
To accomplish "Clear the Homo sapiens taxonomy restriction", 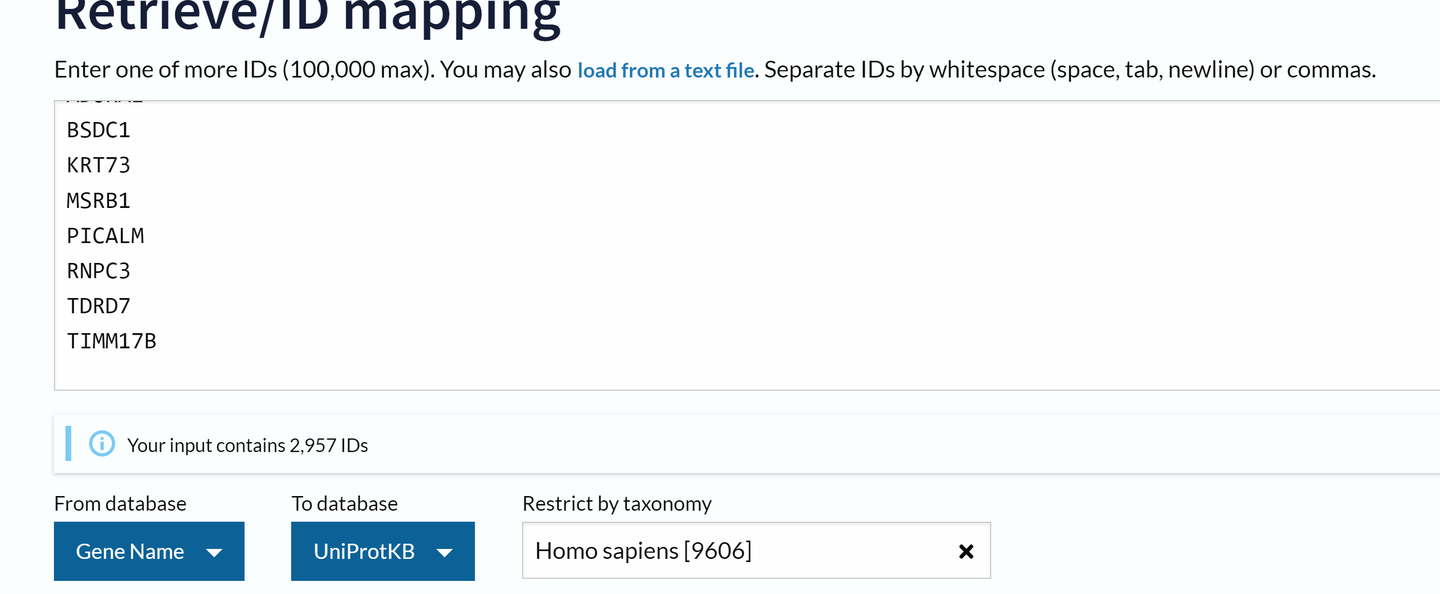I will tap(966, 551).
